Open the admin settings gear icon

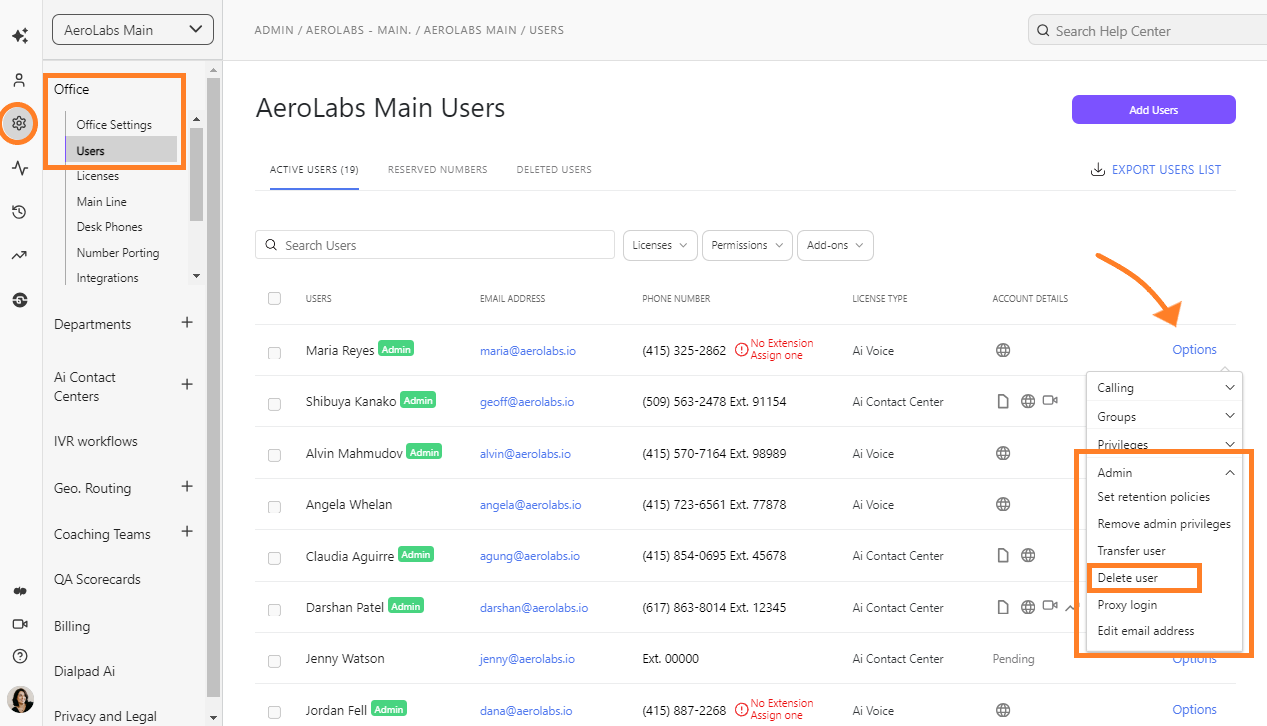click(x=19, y=124)
